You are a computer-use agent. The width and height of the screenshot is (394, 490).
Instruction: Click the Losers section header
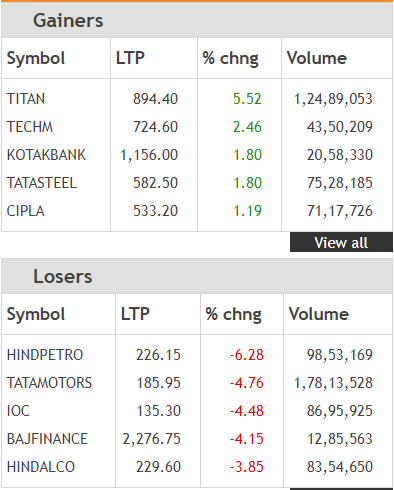pyautogui.click(x=63, y=277)
